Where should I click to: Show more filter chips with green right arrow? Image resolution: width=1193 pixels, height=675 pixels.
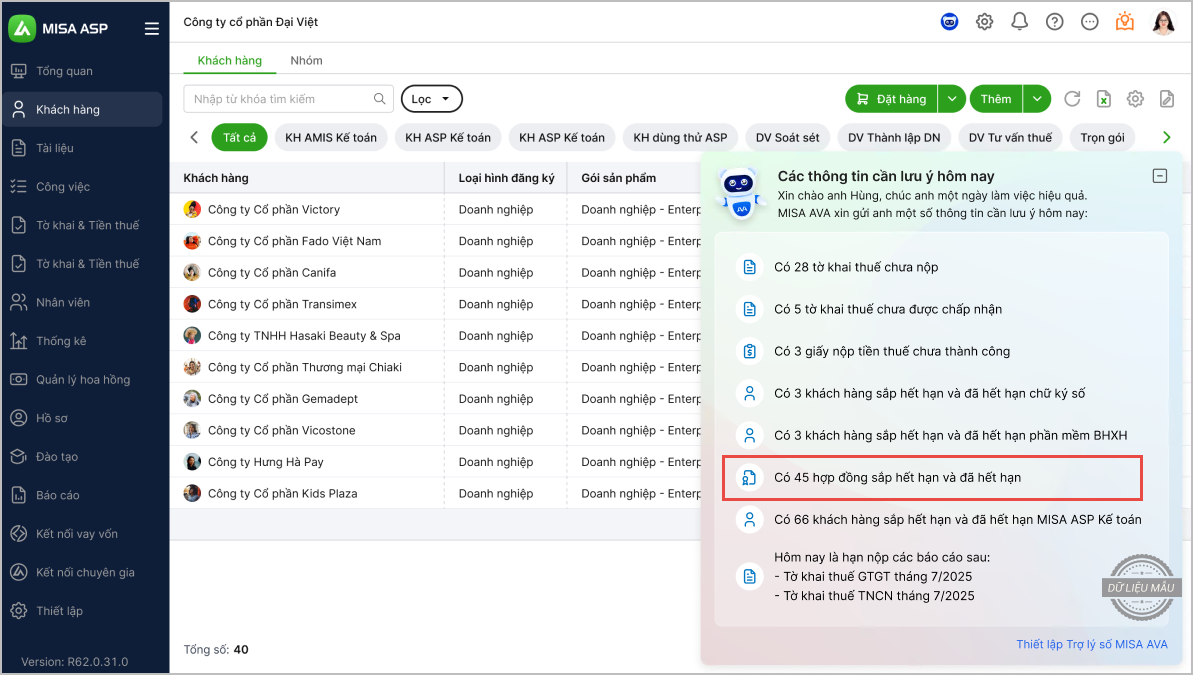point(1166,138)
